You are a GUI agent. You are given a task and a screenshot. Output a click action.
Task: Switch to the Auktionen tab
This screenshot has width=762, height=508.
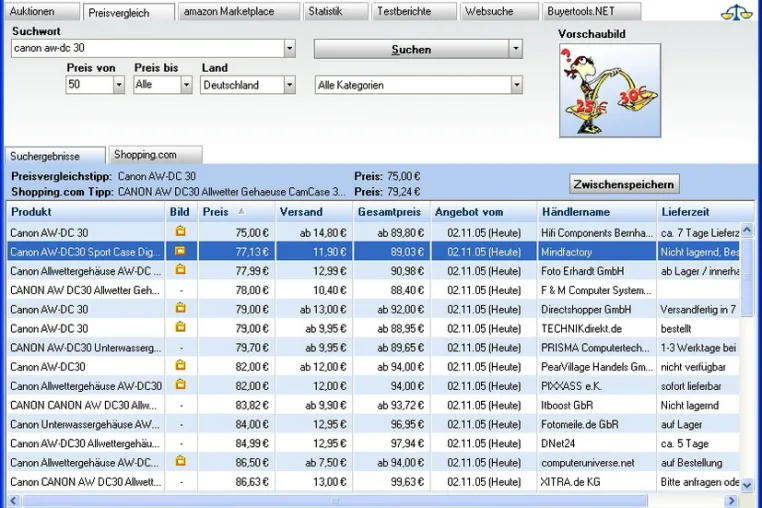point(42,11)
